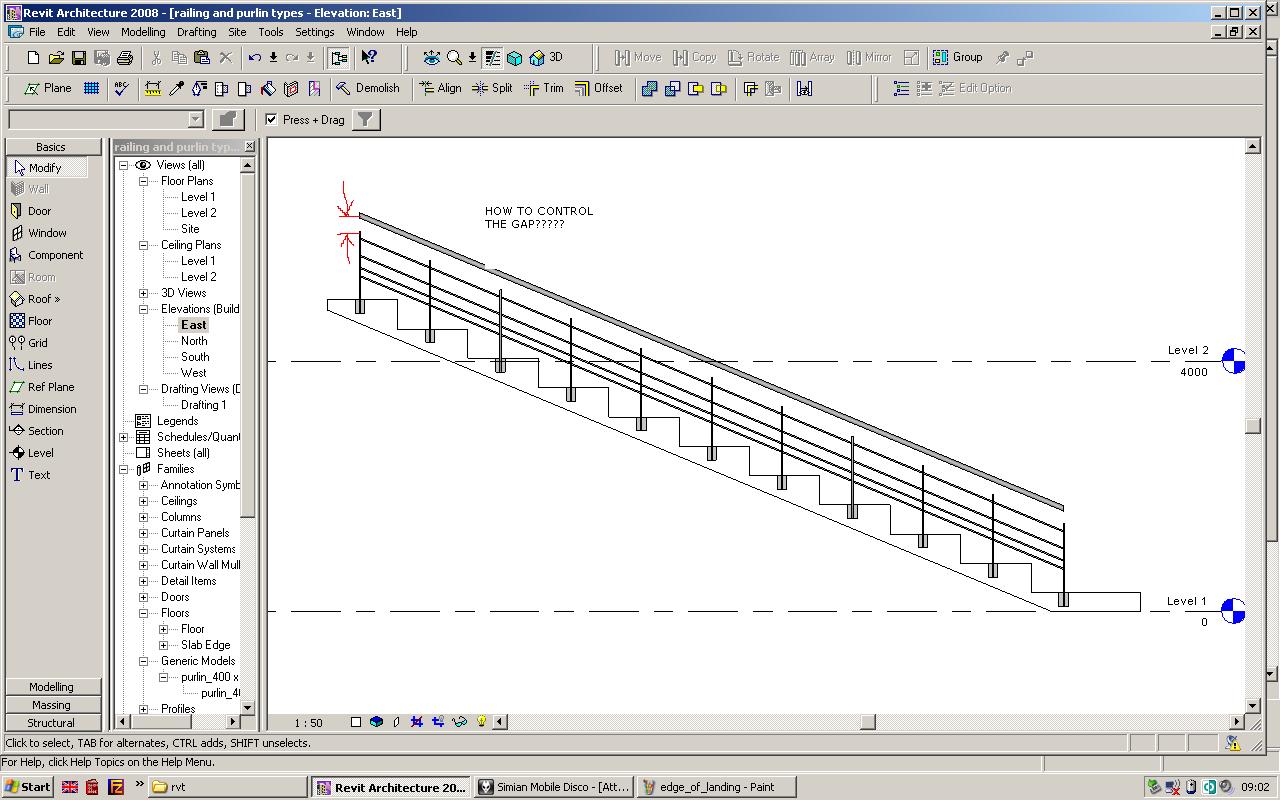Image resolution: width=1280 pixels, height=800 pixels.
Task: Expand the 3D Views tree node
Action: [x=144, y=293]
